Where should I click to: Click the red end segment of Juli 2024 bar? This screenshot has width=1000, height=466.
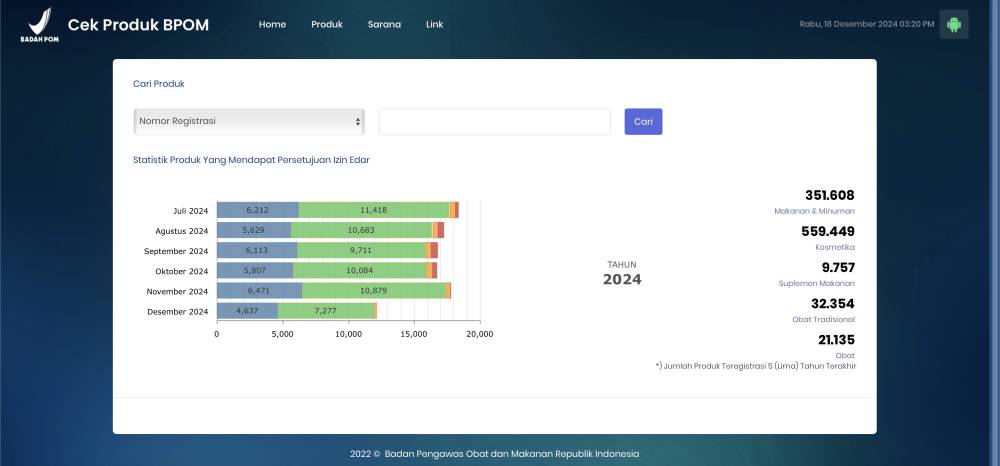457,210
